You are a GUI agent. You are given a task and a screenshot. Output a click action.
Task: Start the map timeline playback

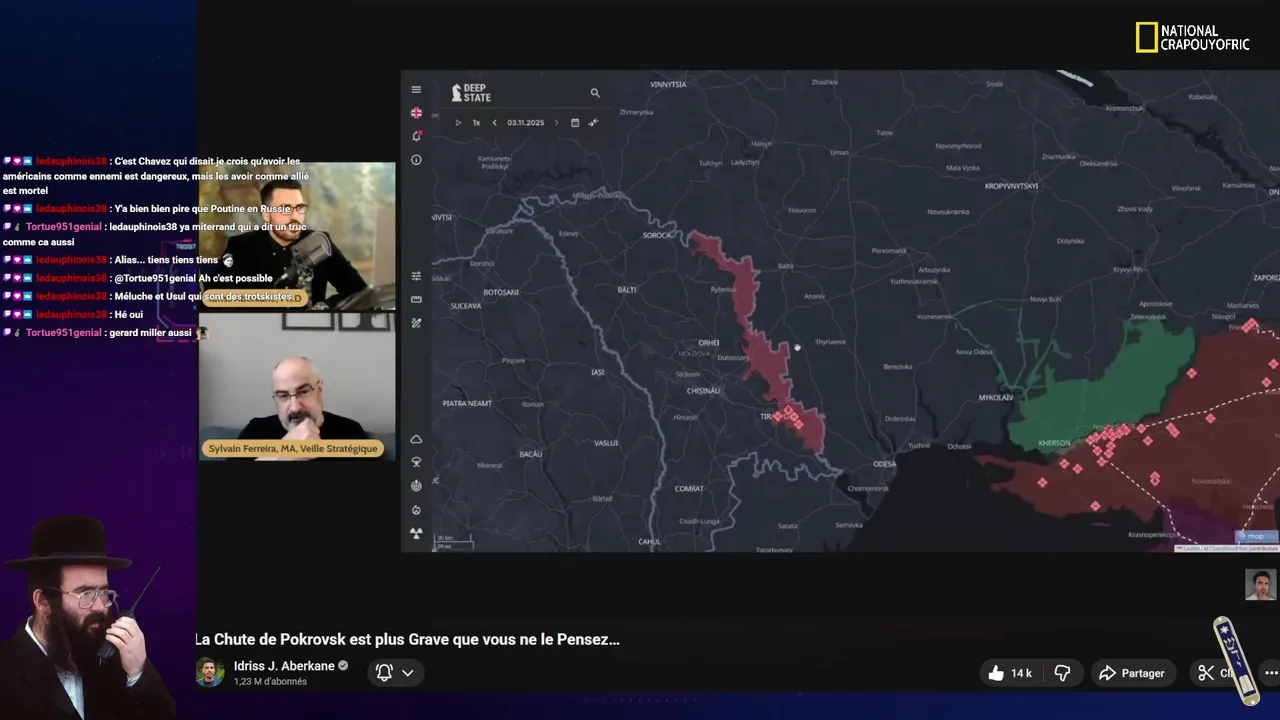tap(458, 123)
